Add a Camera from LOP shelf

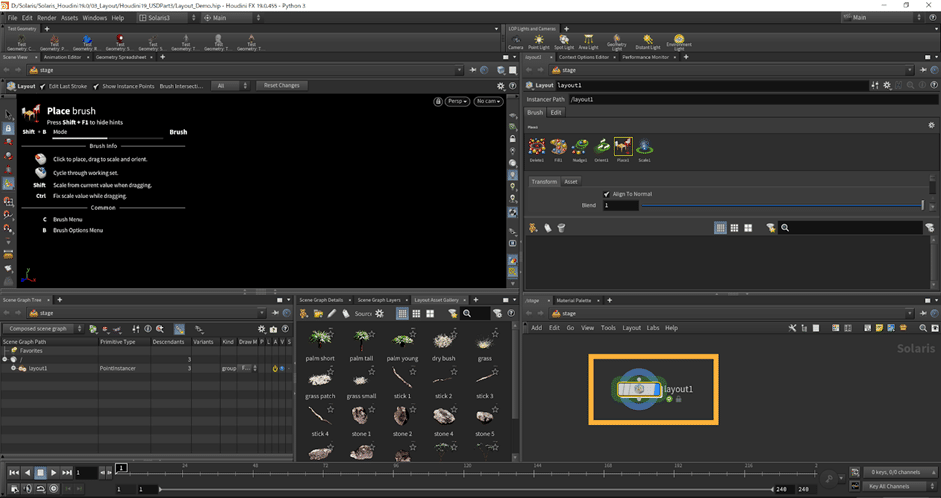click(x=516, y=41)
